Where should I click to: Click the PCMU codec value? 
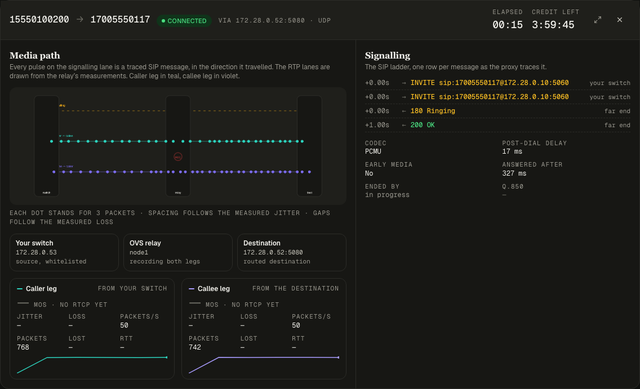[x=373, y=151]
